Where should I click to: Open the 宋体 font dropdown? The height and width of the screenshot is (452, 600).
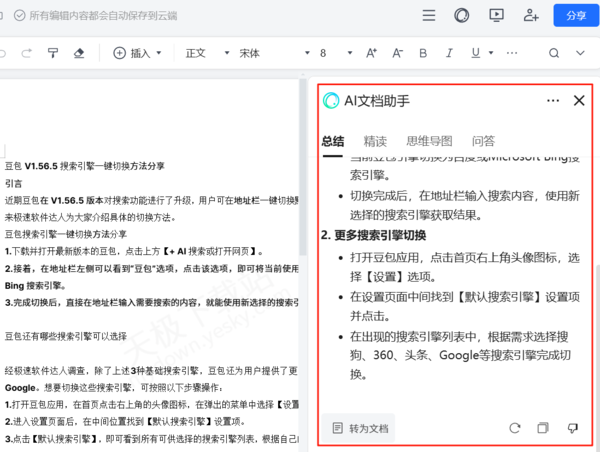coord(274,53)
